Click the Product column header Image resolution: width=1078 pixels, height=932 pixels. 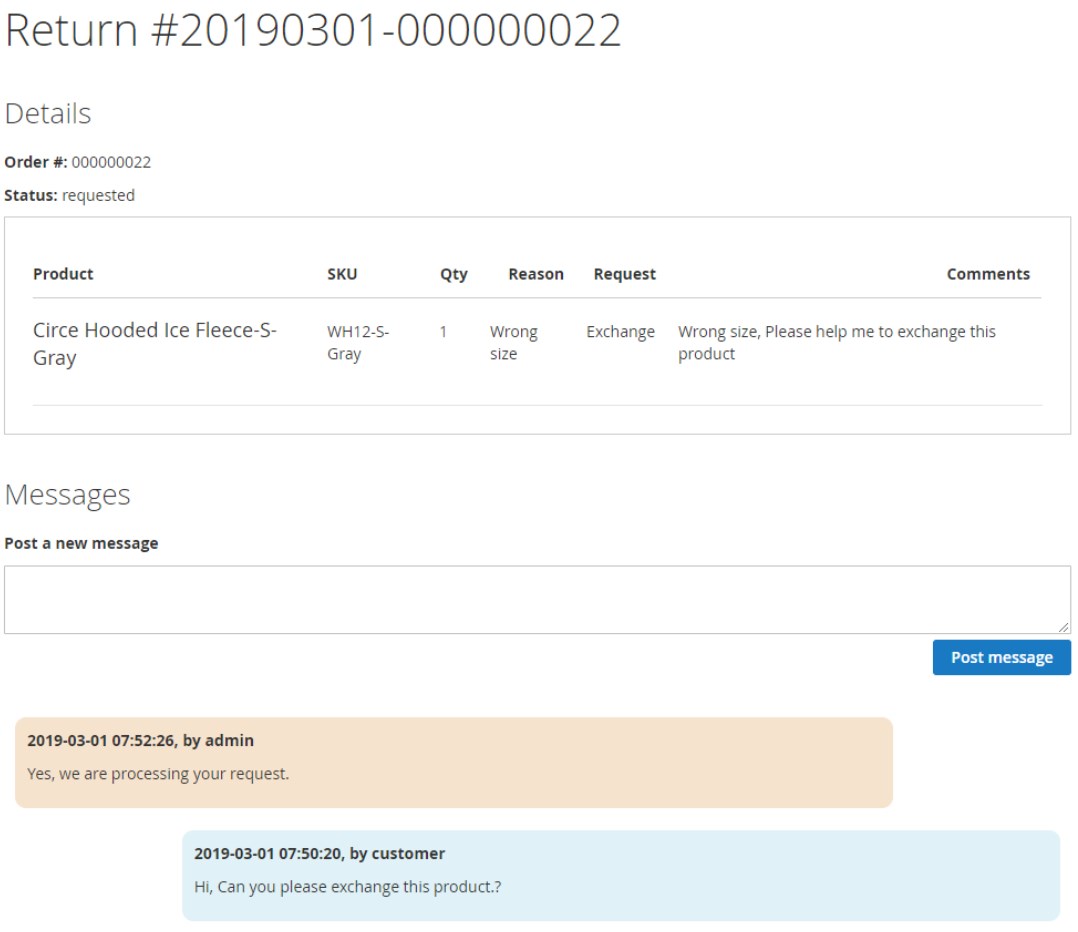63,274
